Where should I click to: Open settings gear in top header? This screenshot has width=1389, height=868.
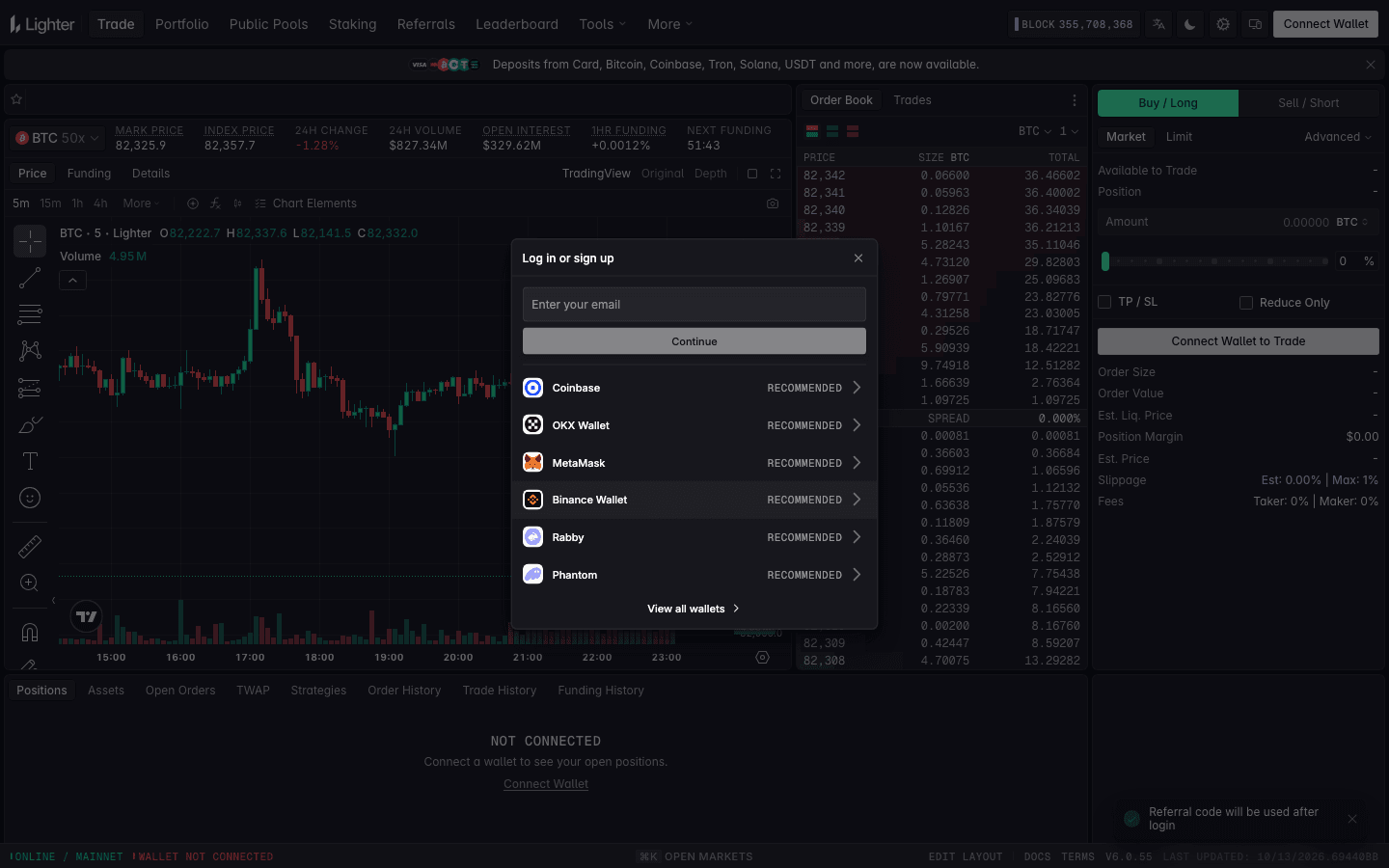point(1223,24)
